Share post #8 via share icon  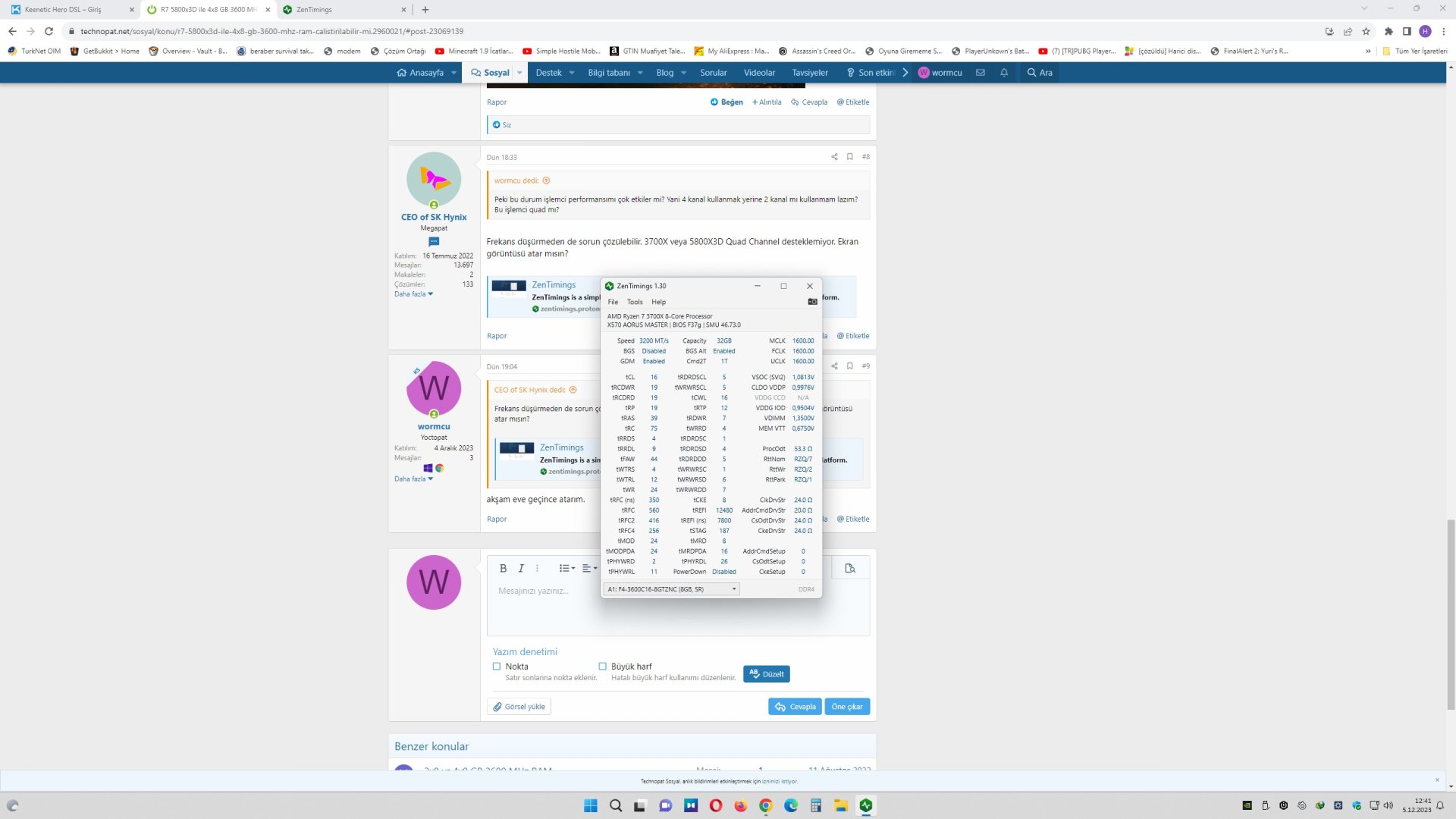pyautogui.click(x=834, y=157)
